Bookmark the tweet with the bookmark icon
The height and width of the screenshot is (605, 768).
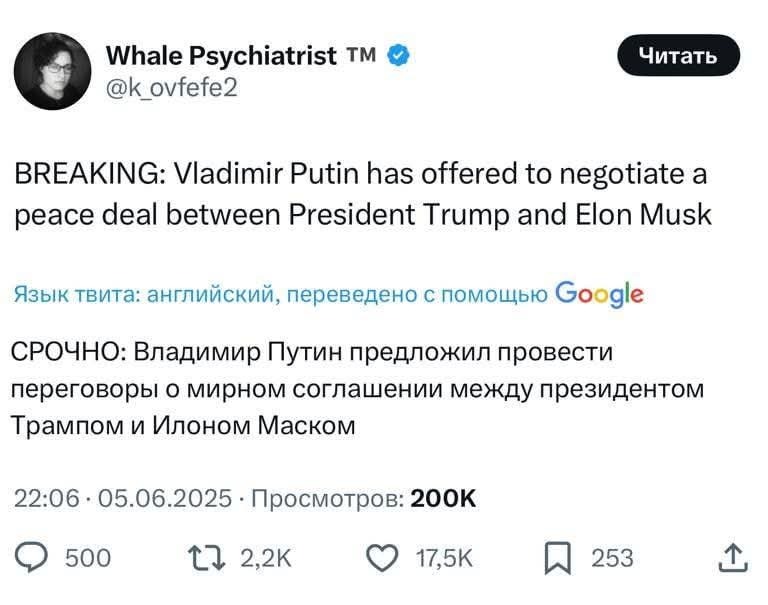coord(556,557)
